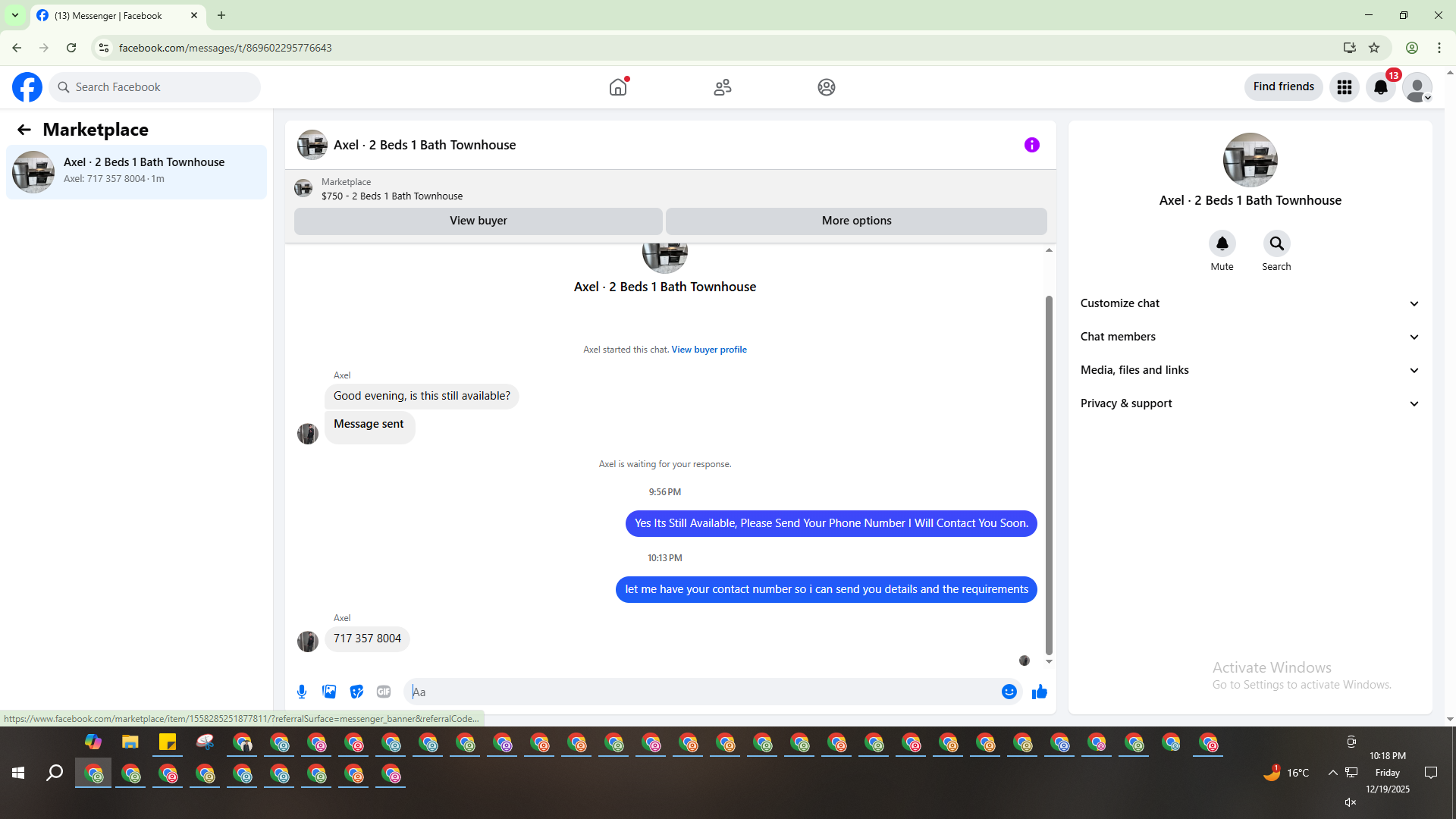Open the Facebook menu grid icon

point(1344,87)
